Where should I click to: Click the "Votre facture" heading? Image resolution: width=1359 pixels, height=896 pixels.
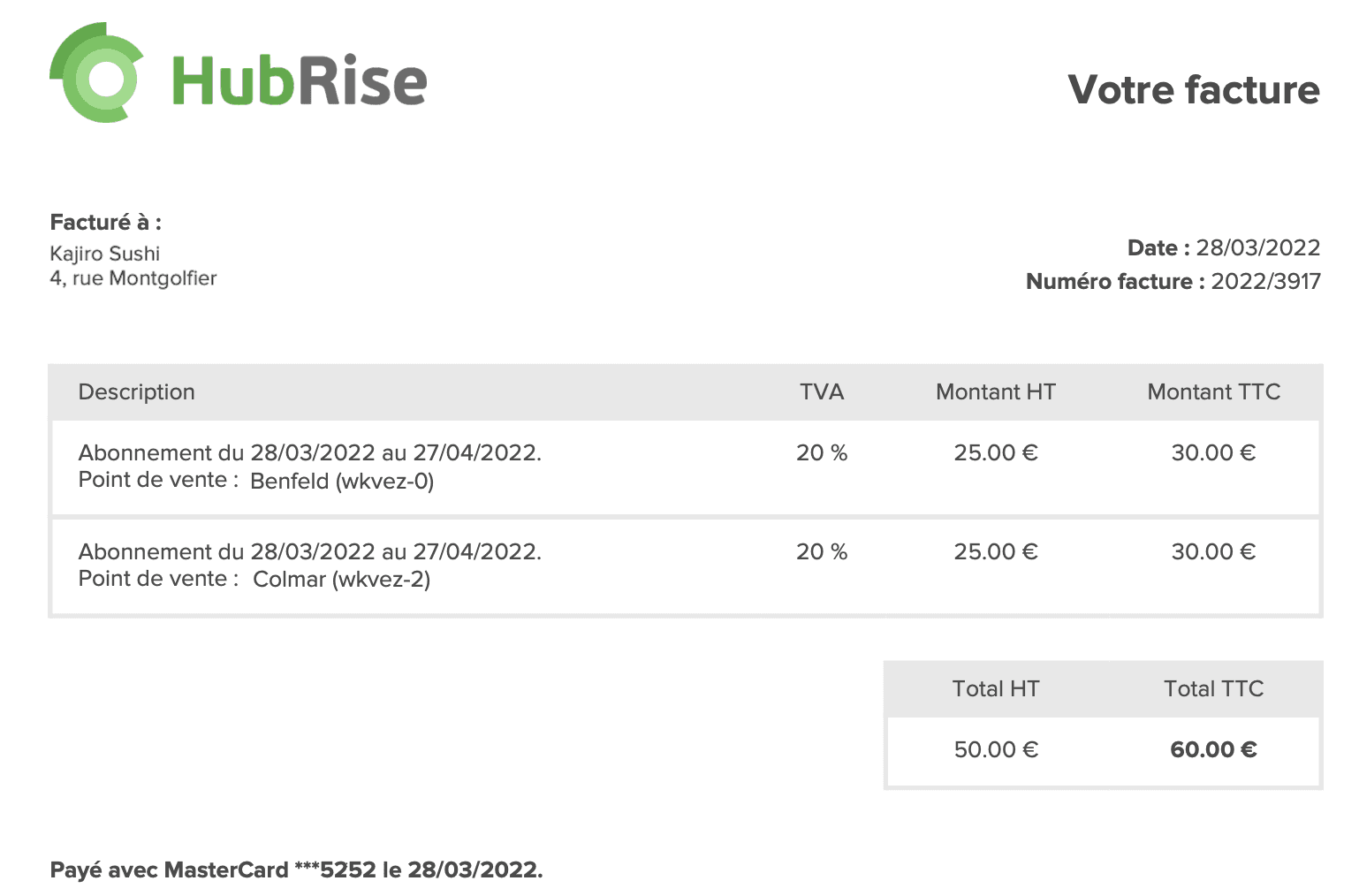tap(1193, 89)
